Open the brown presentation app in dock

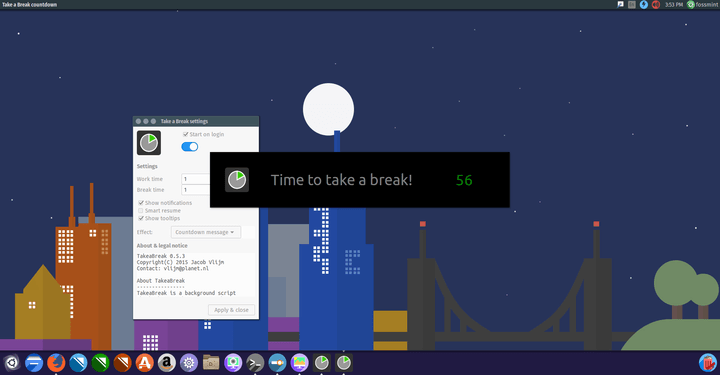122,363
